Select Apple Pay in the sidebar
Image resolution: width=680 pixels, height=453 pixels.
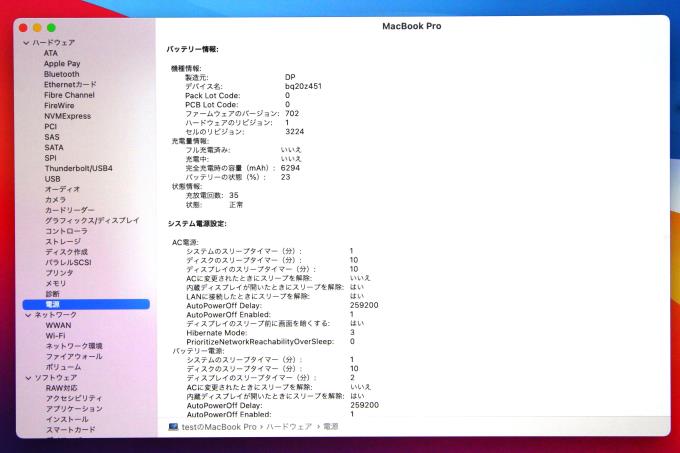pyautogui.click(x=62, y=63)
